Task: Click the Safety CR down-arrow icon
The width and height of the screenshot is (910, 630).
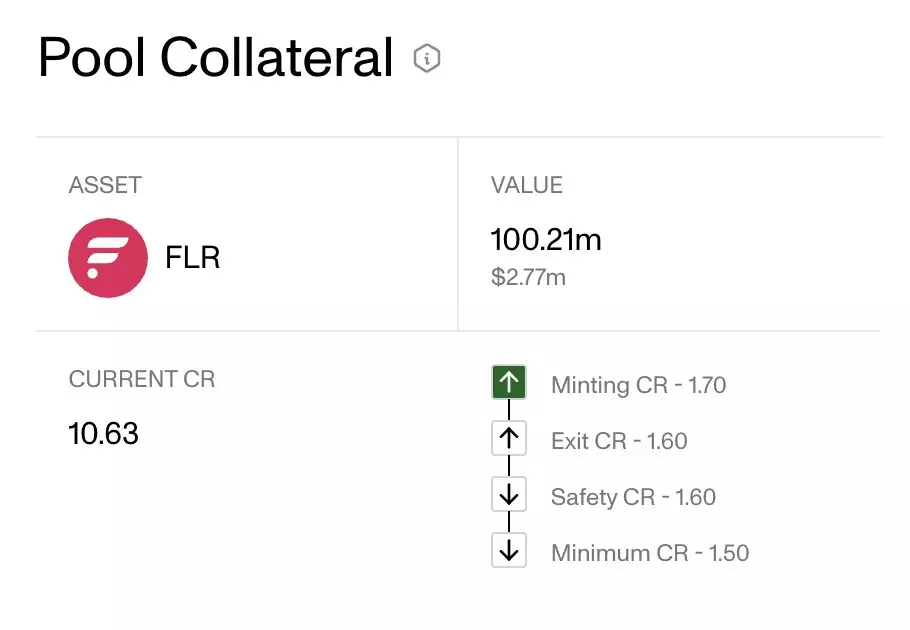Action: click(509, 494)
